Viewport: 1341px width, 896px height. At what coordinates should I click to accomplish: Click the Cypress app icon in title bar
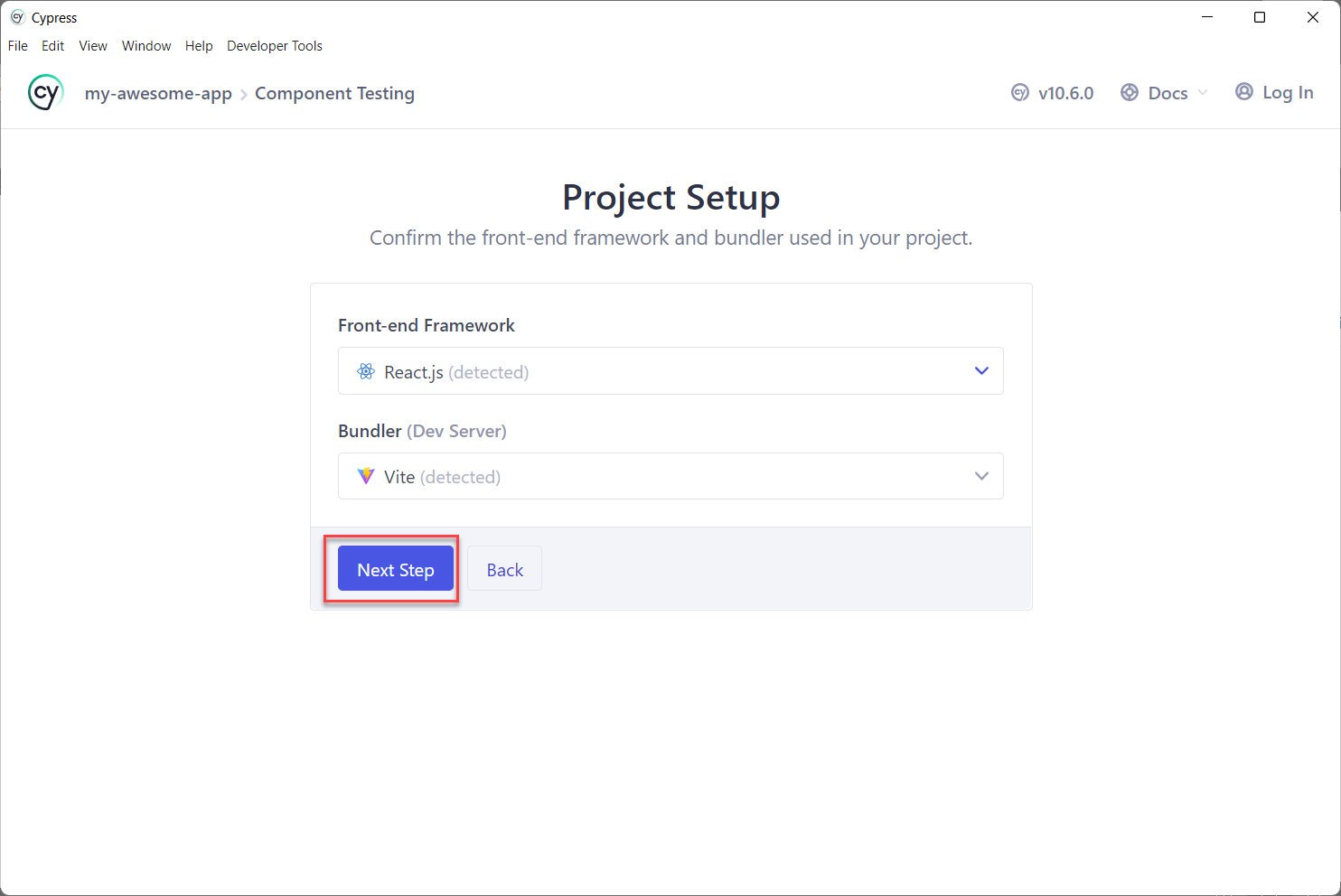point(17,17)
